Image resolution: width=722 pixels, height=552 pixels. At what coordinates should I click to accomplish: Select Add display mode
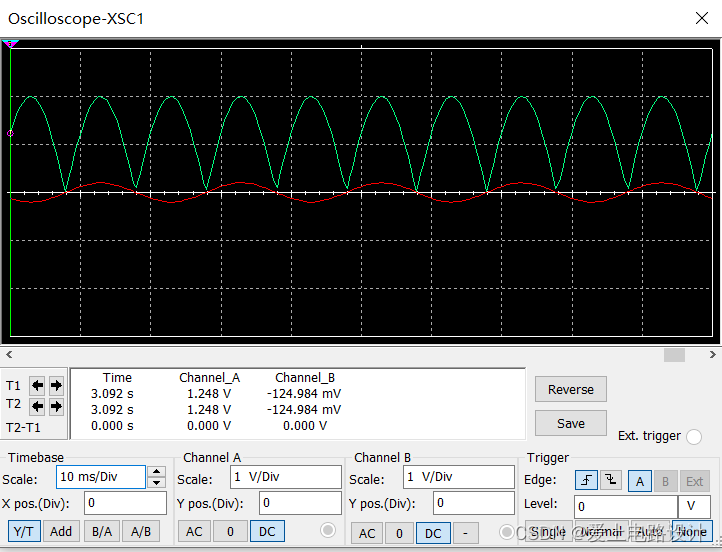point(61,532)
